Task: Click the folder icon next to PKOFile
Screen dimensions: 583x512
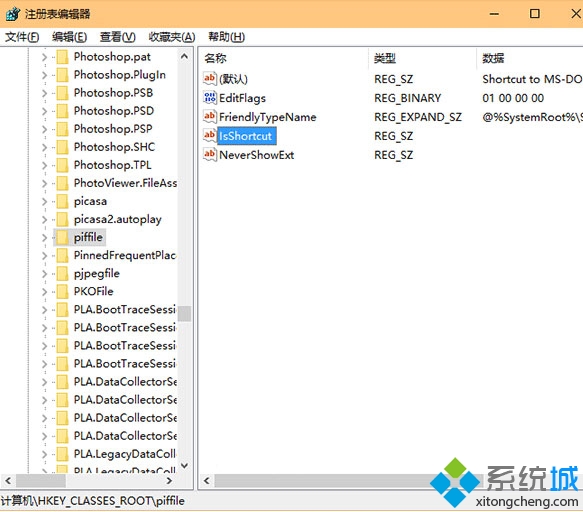Action: (62, 292)
